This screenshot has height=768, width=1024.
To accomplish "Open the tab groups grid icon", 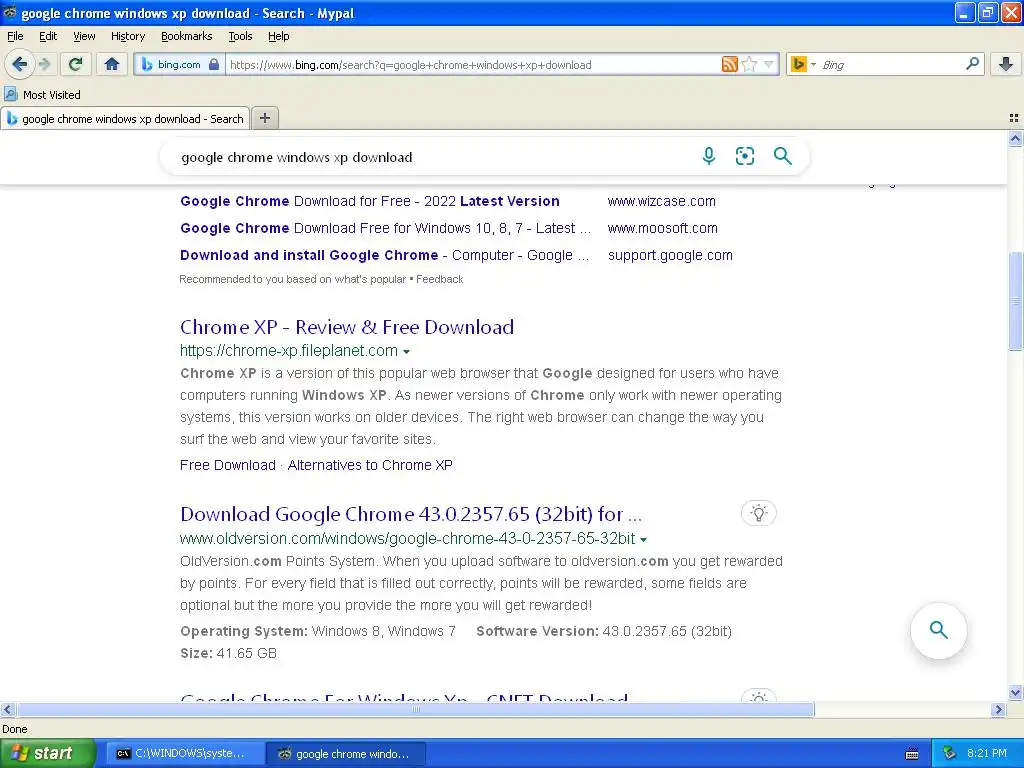I will pos(1014,118).
